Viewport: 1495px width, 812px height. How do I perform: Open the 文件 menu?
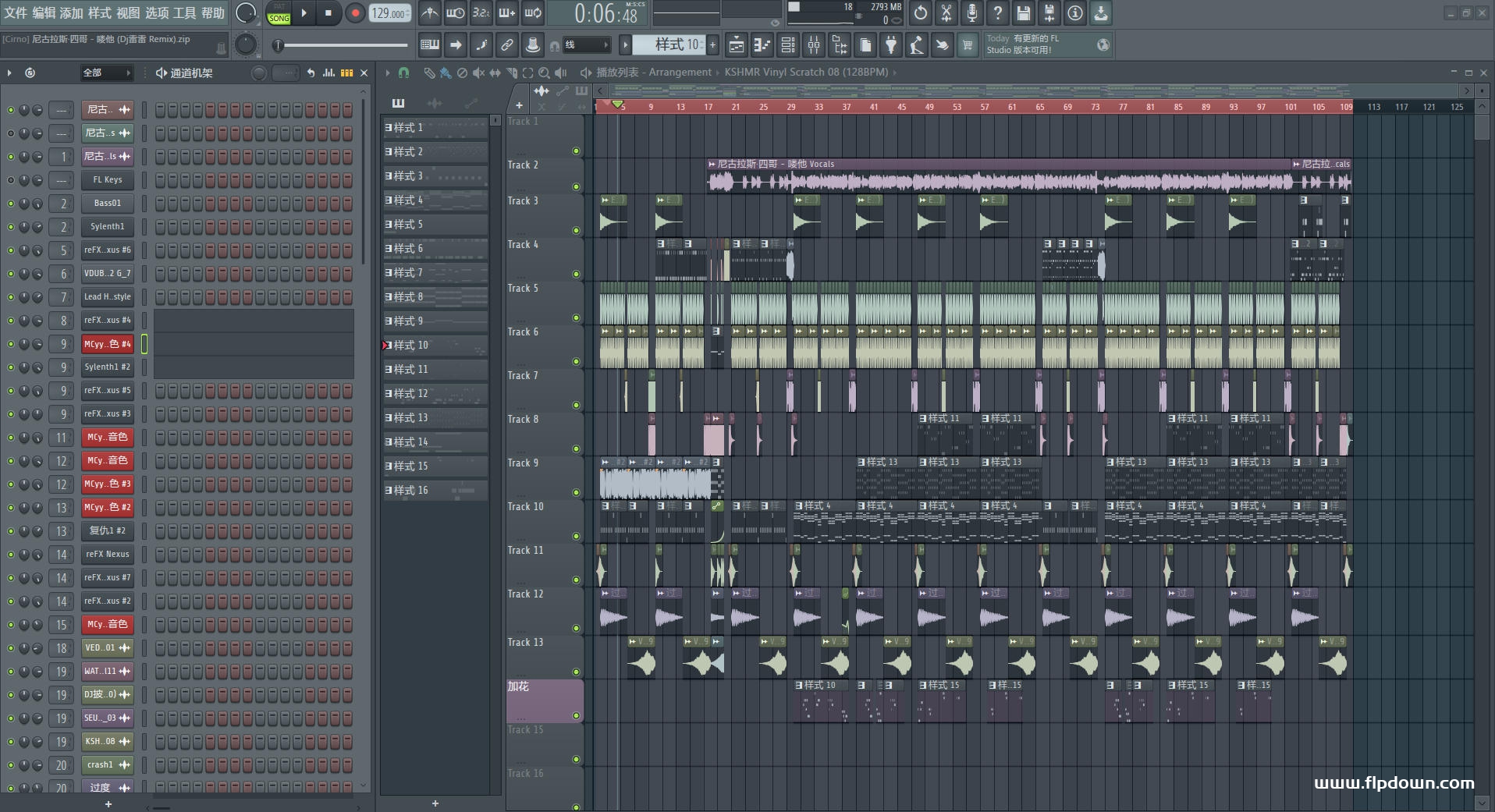pyautogui.click(x=16, y=13)
